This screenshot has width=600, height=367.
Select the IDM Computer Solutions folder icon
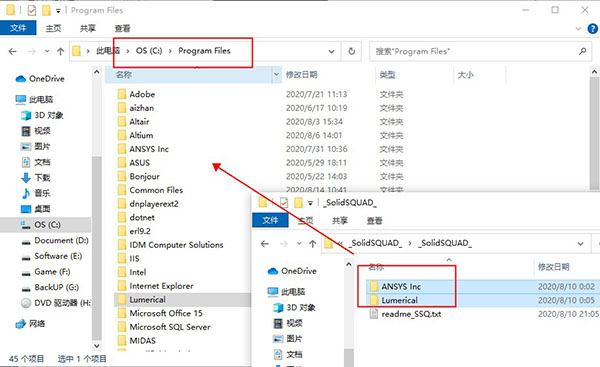pos(122,245)
